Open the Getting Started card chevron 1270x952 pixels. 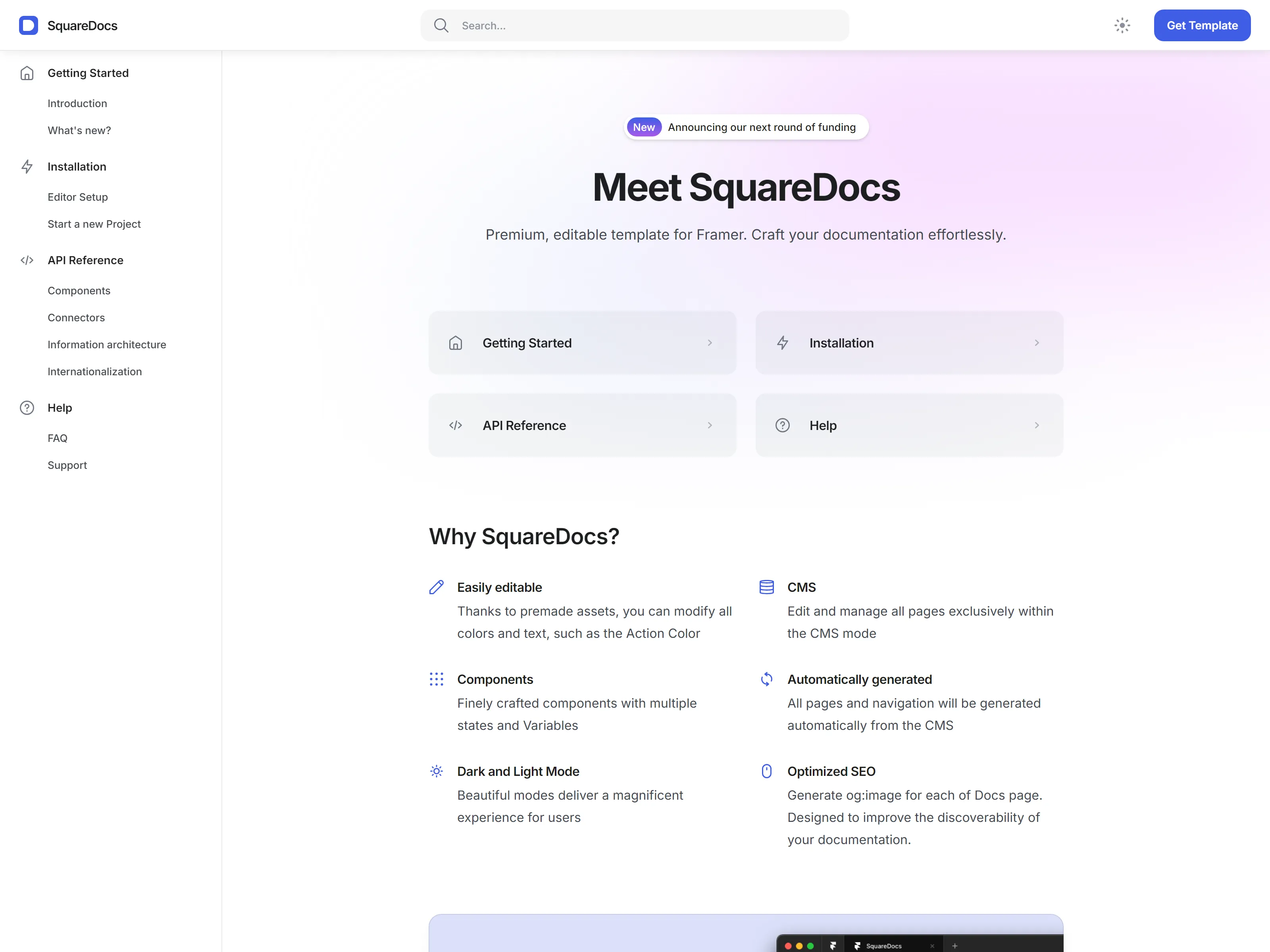click(710, 343)
